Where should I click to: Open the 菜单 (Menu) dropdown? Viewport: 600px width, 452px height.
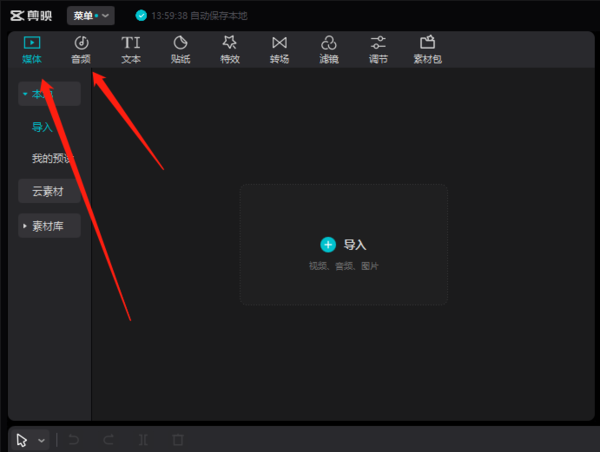coord(91,16)
